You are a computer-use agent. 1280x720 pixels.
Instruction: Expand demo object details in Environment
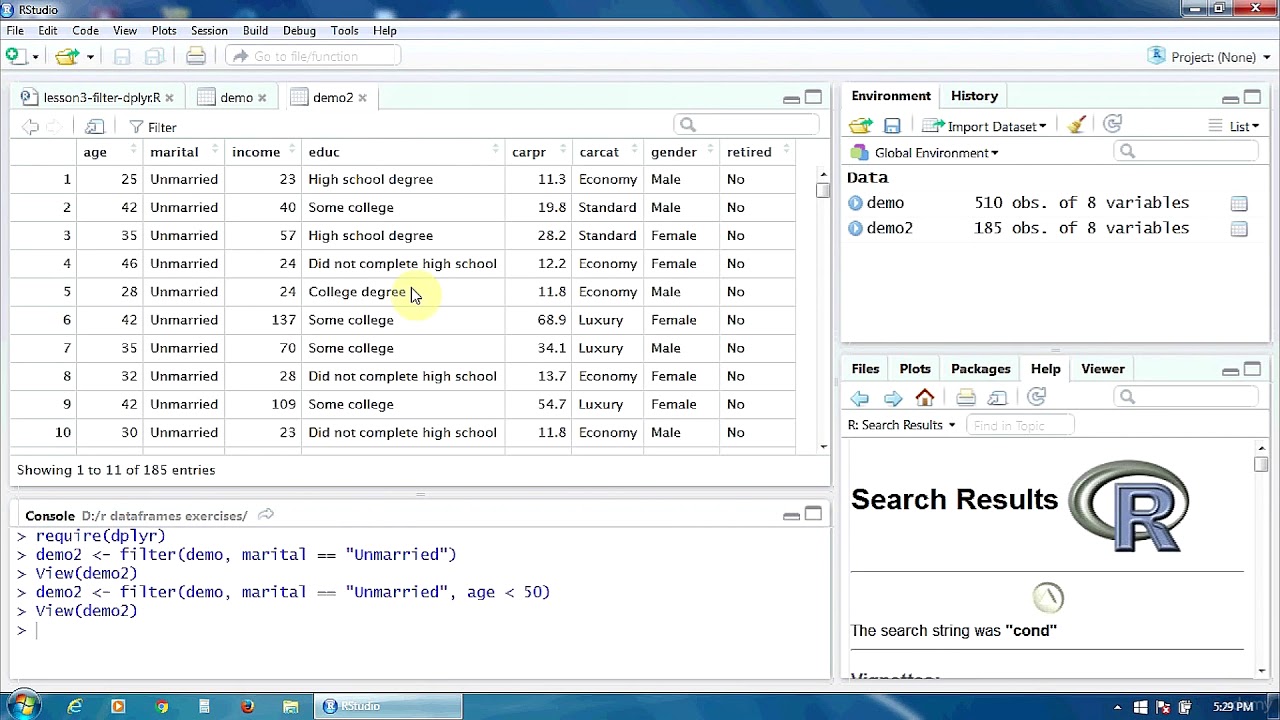(855, 203)
